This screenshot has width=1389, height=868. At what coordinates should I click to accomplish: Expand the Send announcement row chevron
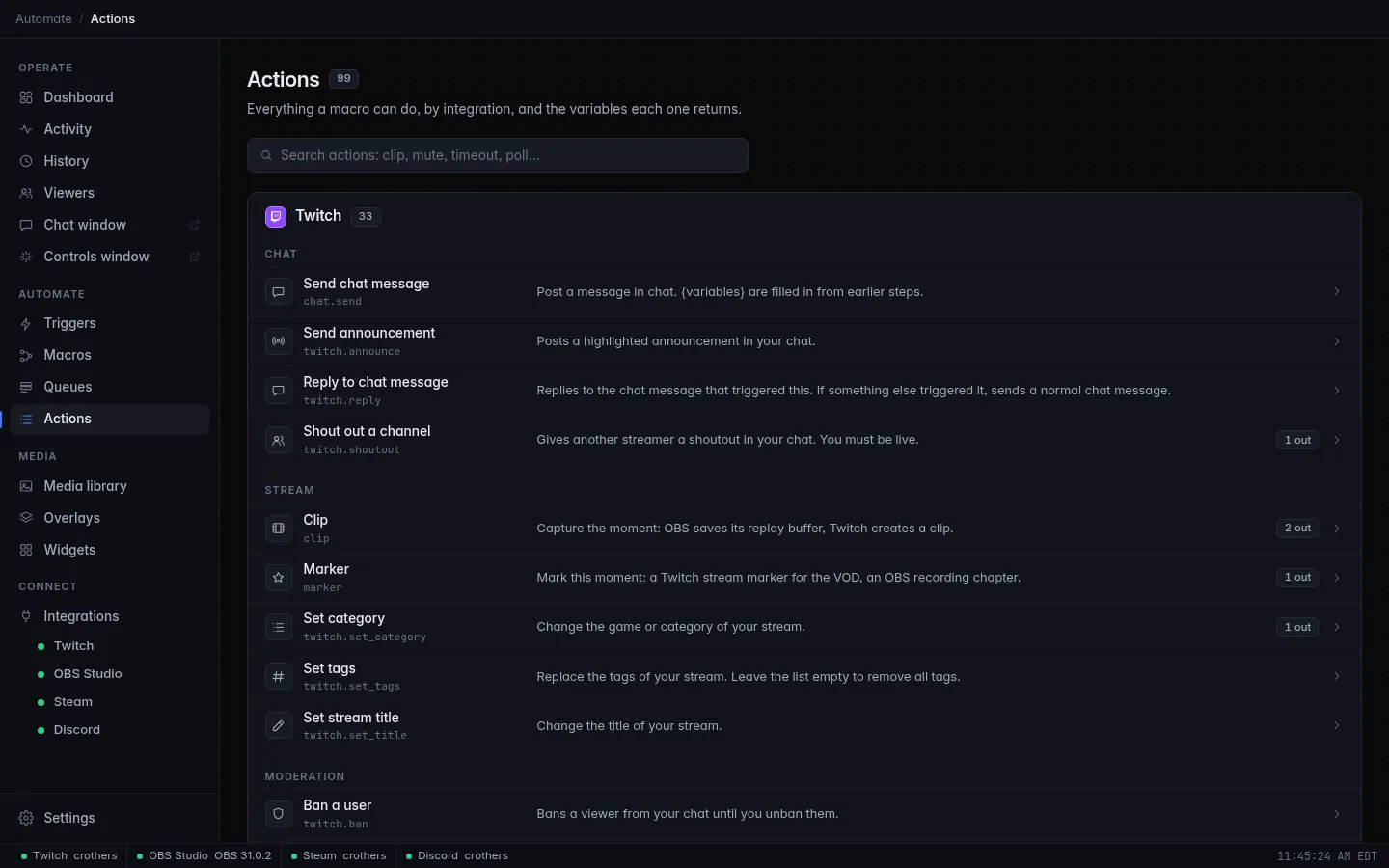click(1337, 341)
